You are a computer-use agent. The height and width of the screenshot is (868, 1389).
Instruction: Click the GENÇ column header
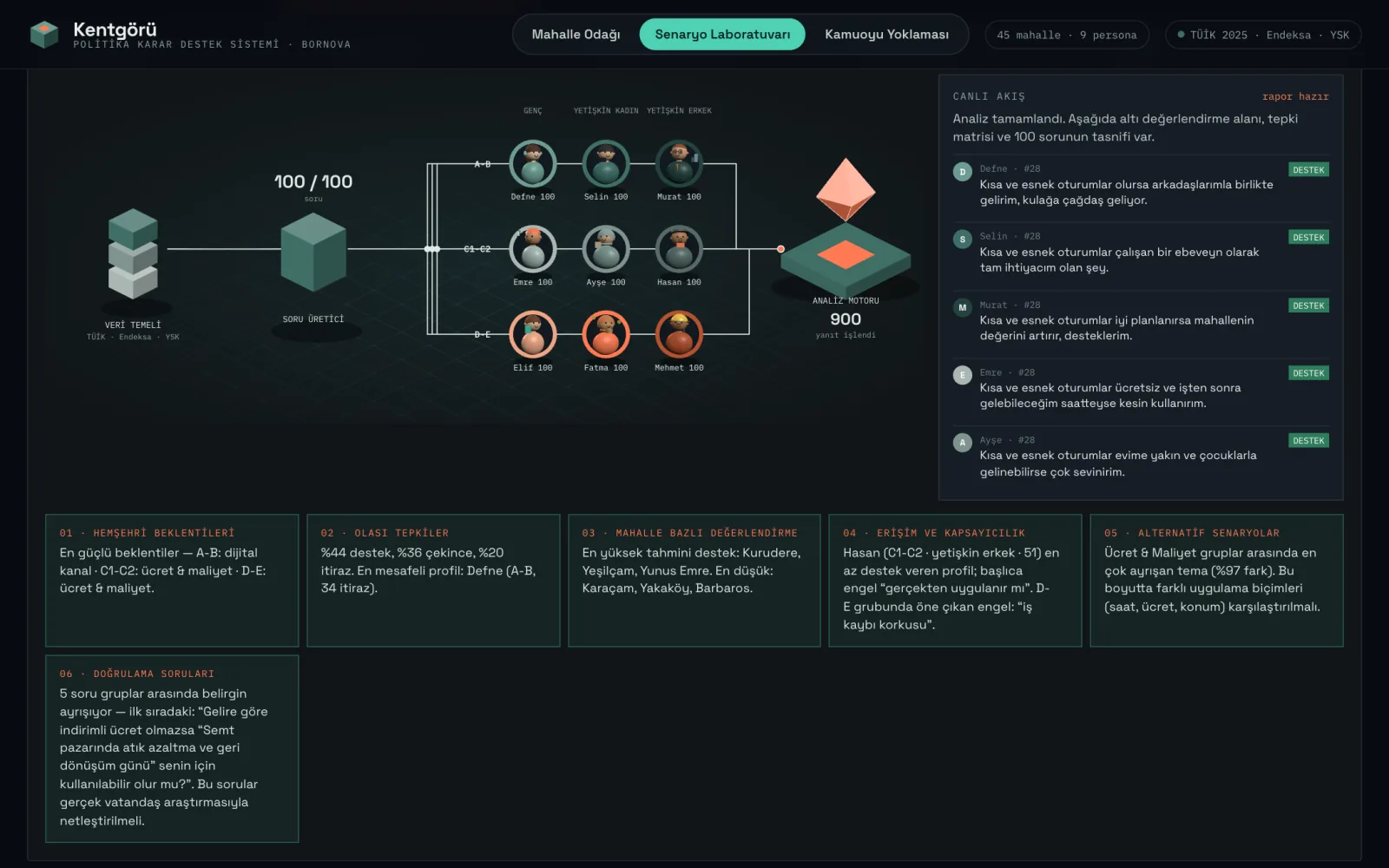click(x=533, y=111)
